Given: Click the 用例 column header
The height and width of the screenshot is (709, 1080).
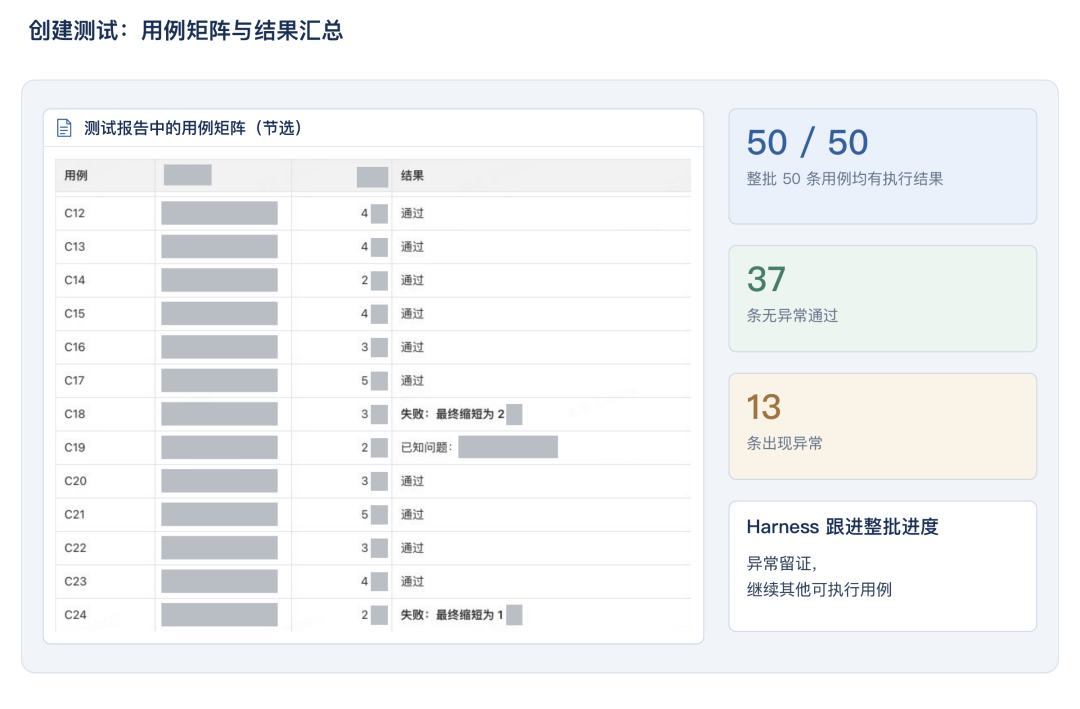Looking at the screenshot, I should click(76, 176).
